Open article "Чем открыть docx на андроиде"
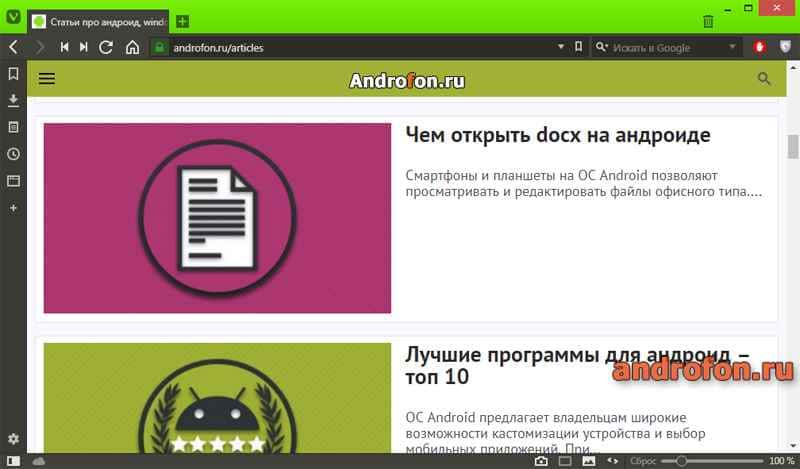800x469 pixels. [x=558, y=135]
